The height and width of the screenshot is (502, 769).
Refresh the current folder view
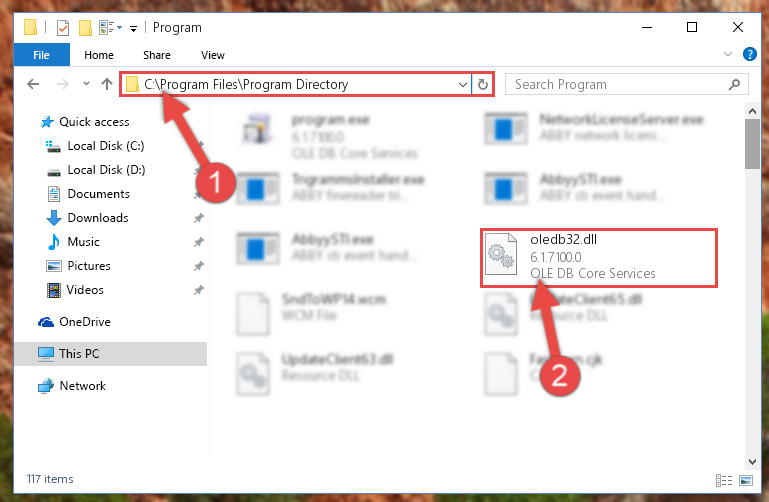click(483, 84)
